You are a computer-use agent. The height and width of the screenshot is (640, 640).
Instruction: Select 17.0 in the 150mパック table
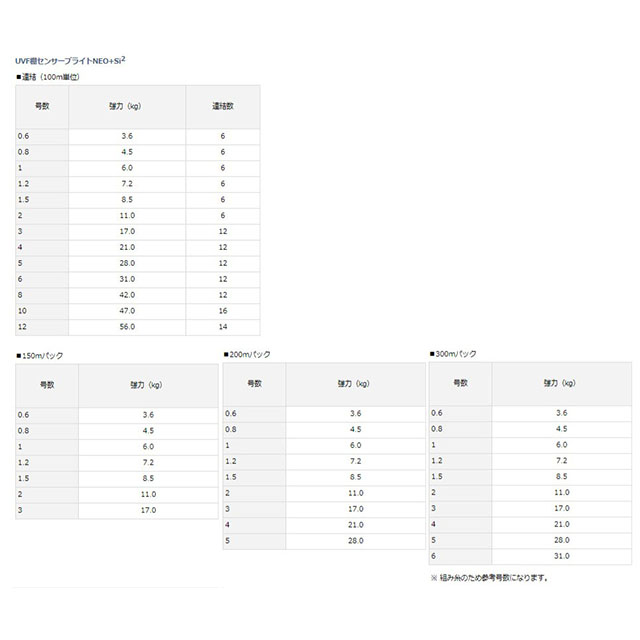148,510
